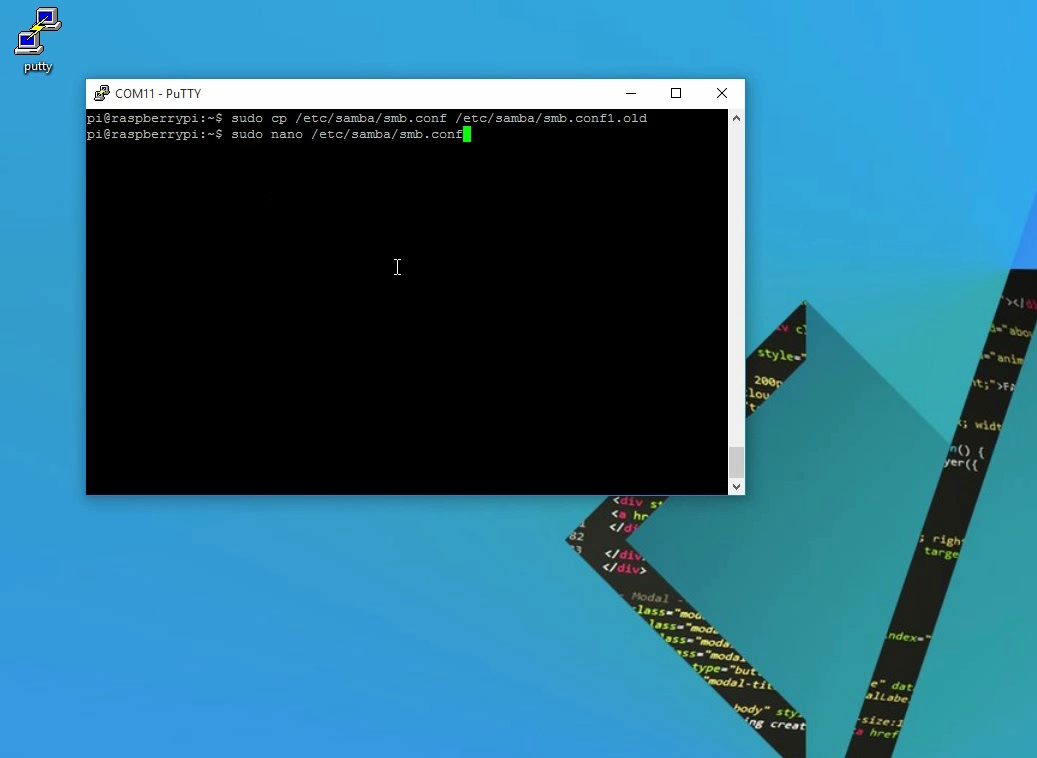Minimize the PuTTY window
This screenshot has height=758, width=1037.
[631, 93]
